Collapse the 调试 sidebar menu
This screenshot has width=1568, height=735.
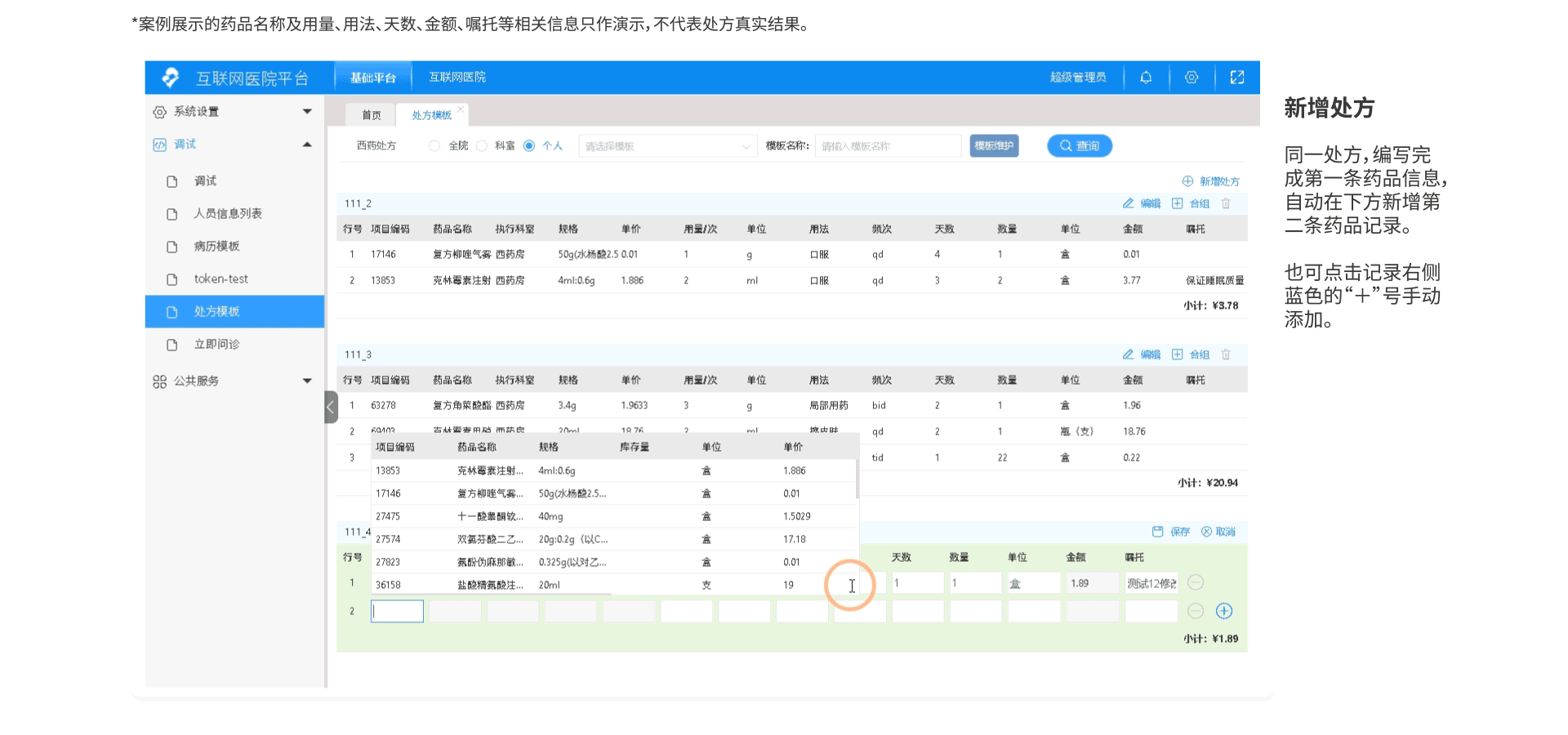[234, 145]
